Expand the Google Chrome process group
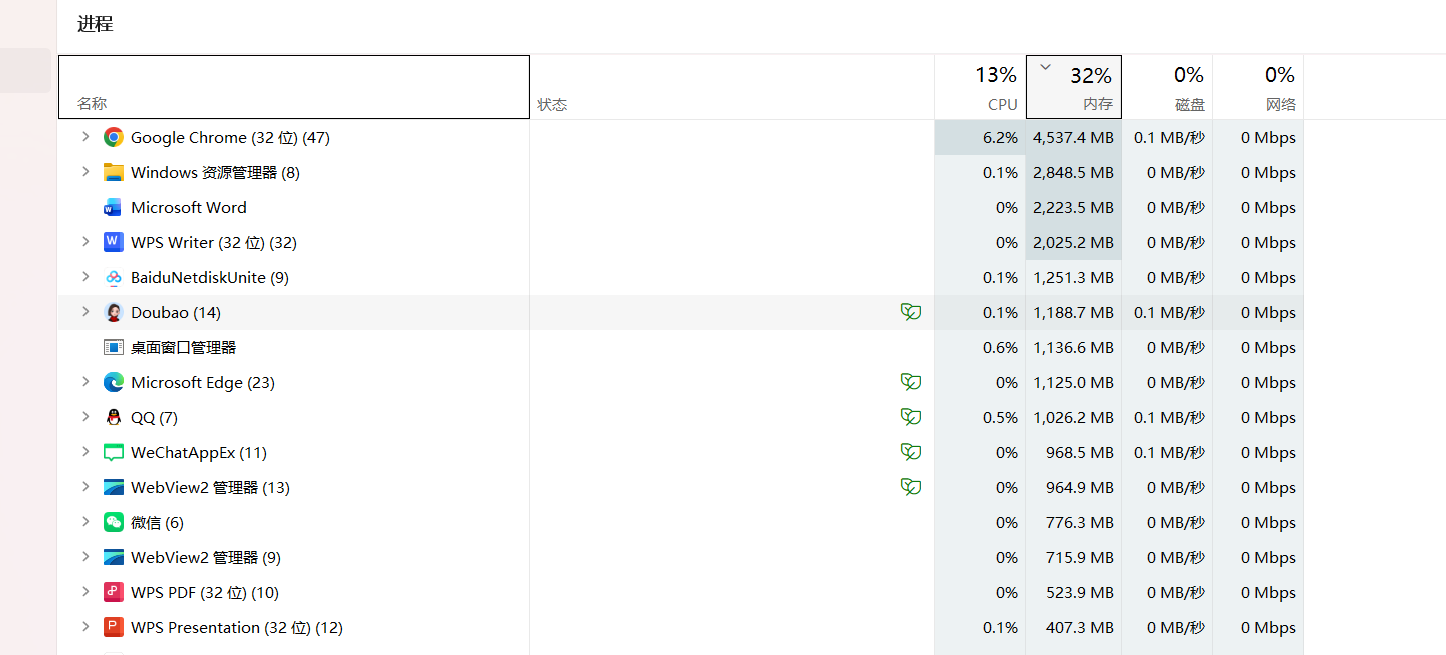This screenshot has height=655, width=1446. [86, 137]
